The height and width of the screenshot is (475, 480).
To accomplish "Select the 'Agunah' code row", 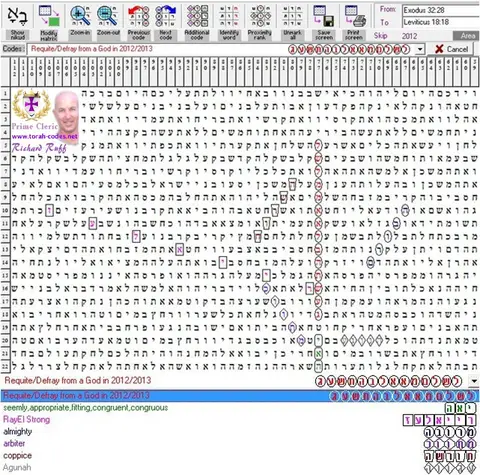I will point(240,468).
